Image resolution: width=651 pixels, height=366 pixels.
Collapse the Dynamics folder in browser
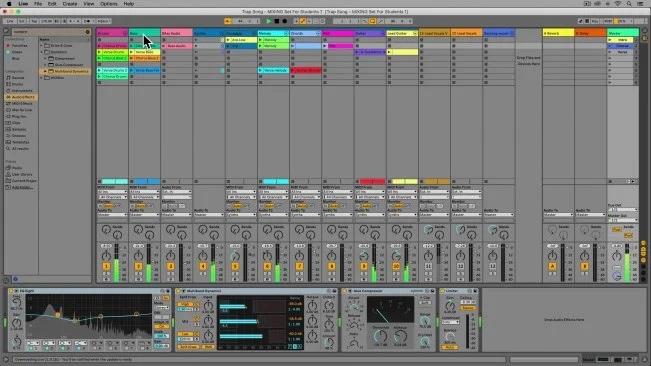pos(42,52)
